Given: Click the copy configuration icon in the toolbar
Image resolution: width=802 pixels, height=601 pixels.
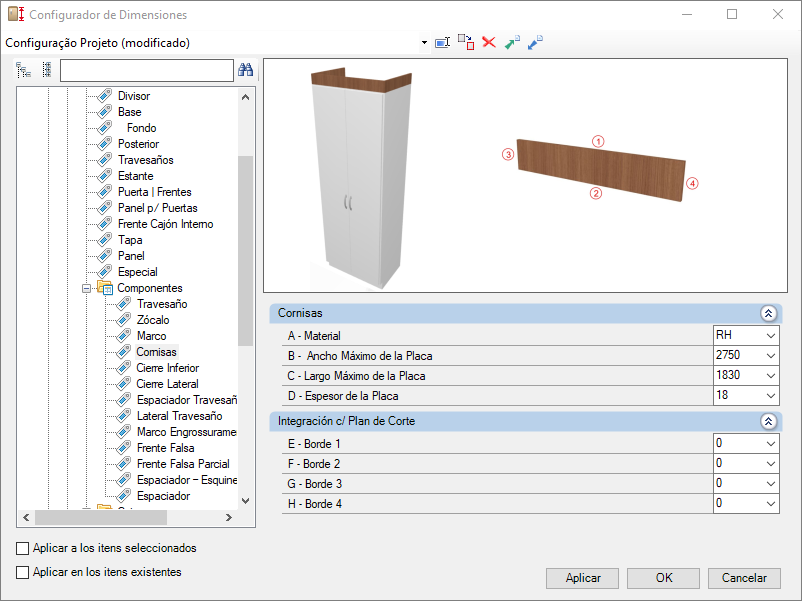Looking at the screenshot, I should (x=465, y=42).
